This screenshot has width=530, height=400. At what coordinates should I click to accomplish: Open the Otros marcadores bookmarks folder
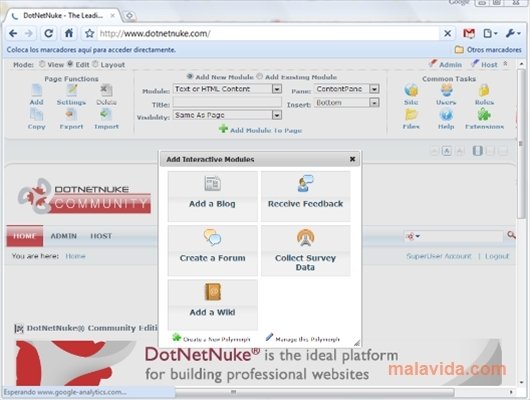[x=488, y=50]
